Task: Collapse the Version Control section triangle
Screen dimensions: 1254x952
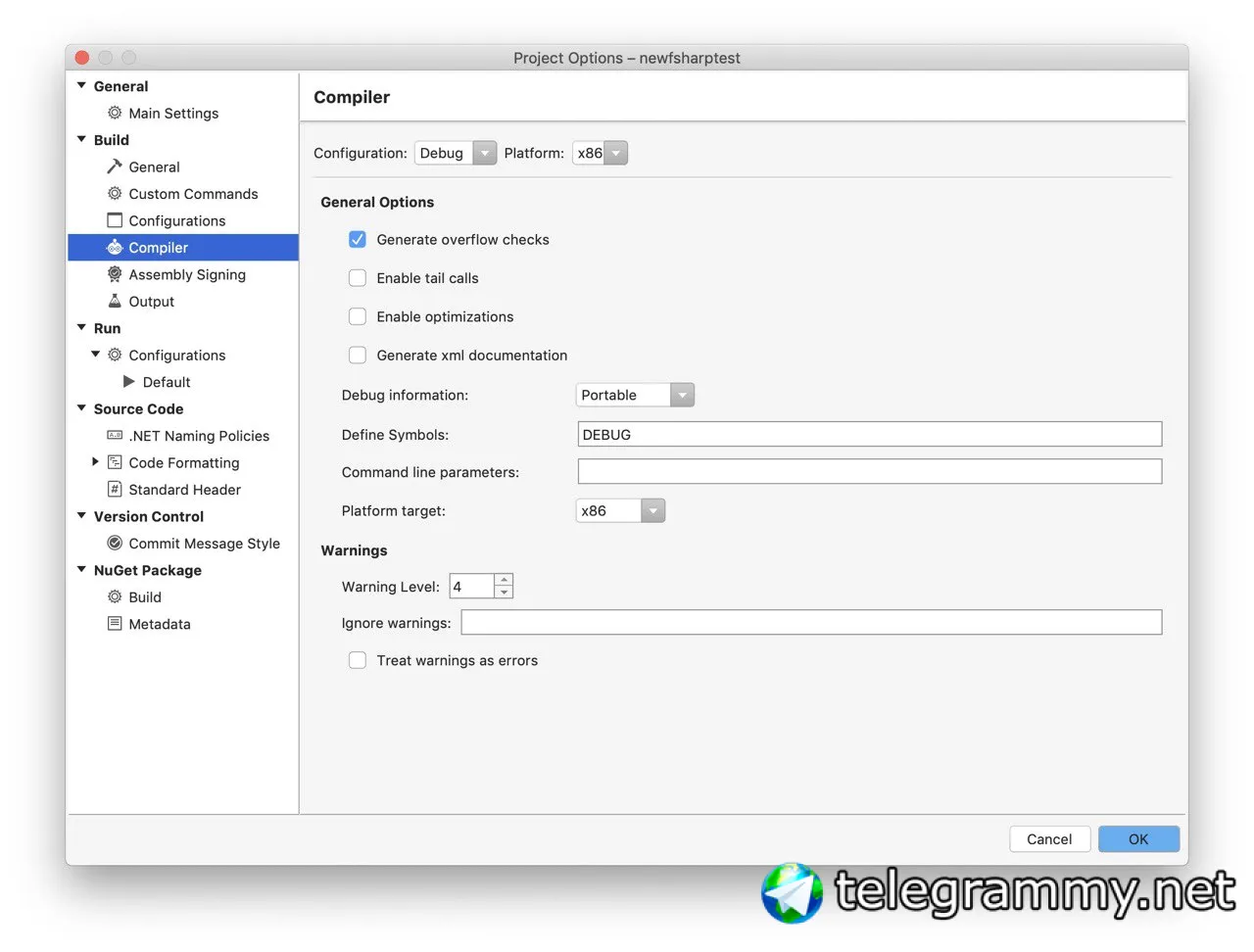Action: coord(81,516)
